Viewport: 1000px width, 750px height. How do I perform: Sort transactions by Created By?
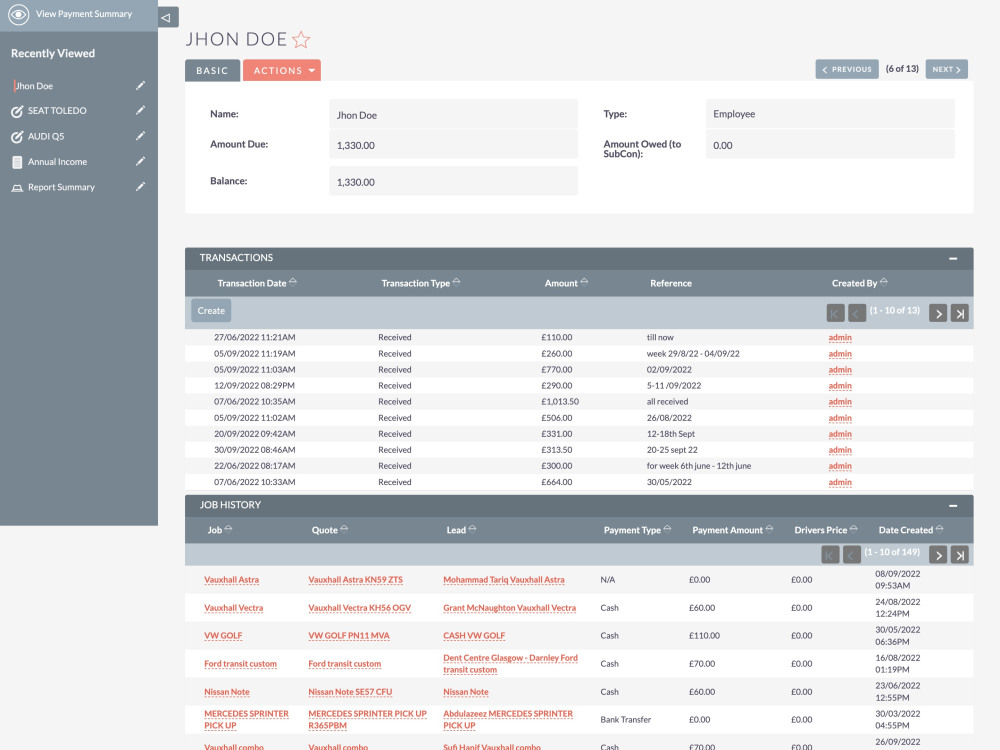pyautogui.click(x=860, y=283)
